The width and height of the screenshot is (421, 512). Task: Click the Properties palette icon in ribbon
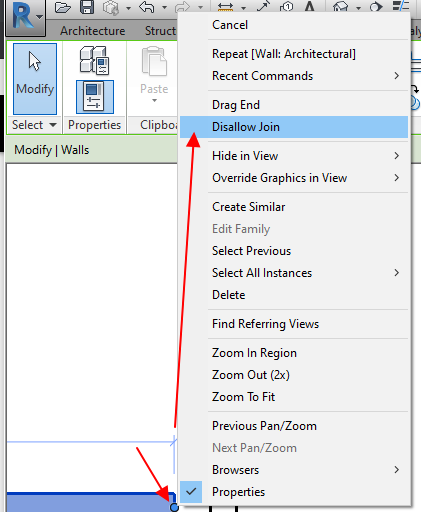coord(95,97)
